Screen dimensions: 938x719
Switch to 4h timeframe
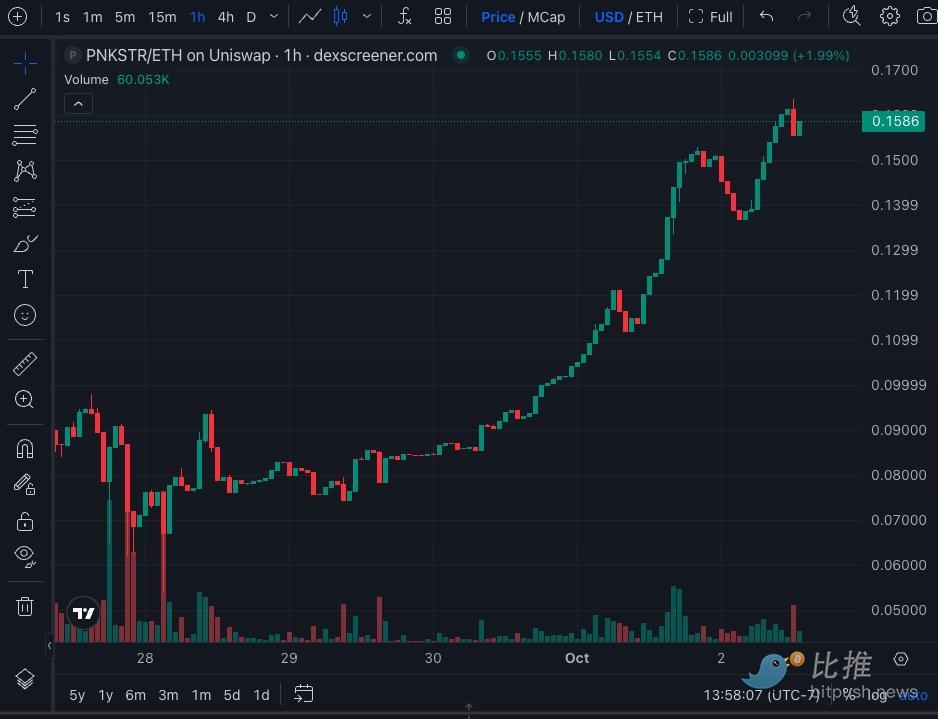point(226,17)
